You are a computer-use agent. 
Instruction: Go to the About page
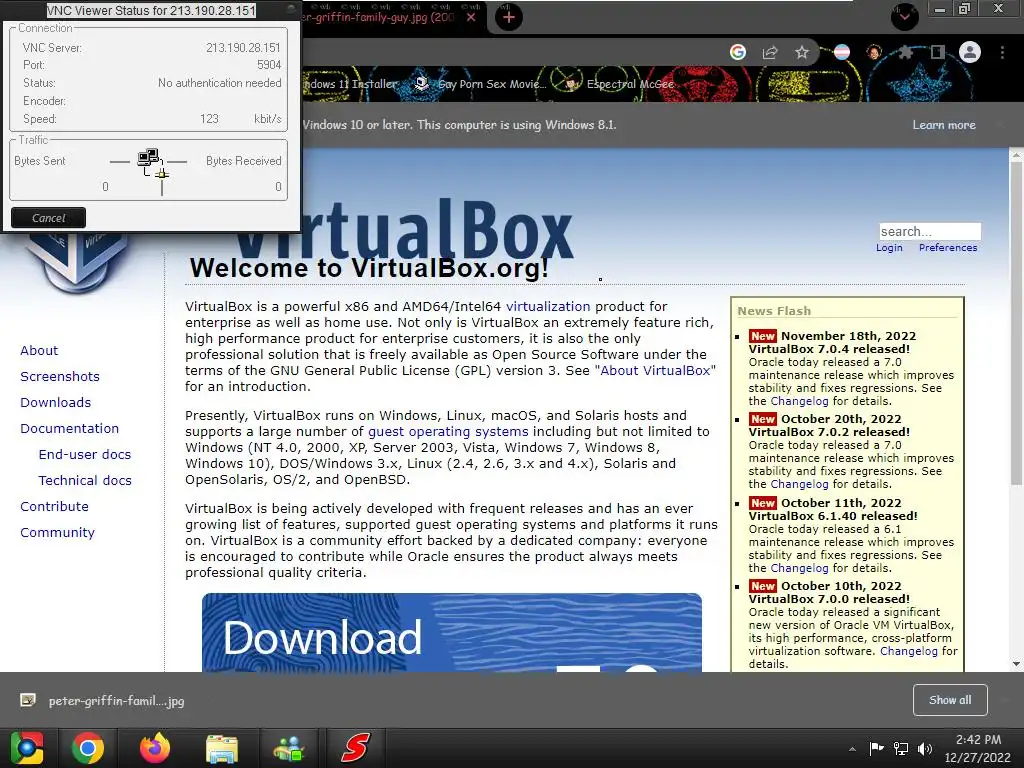tap(39, 351)
